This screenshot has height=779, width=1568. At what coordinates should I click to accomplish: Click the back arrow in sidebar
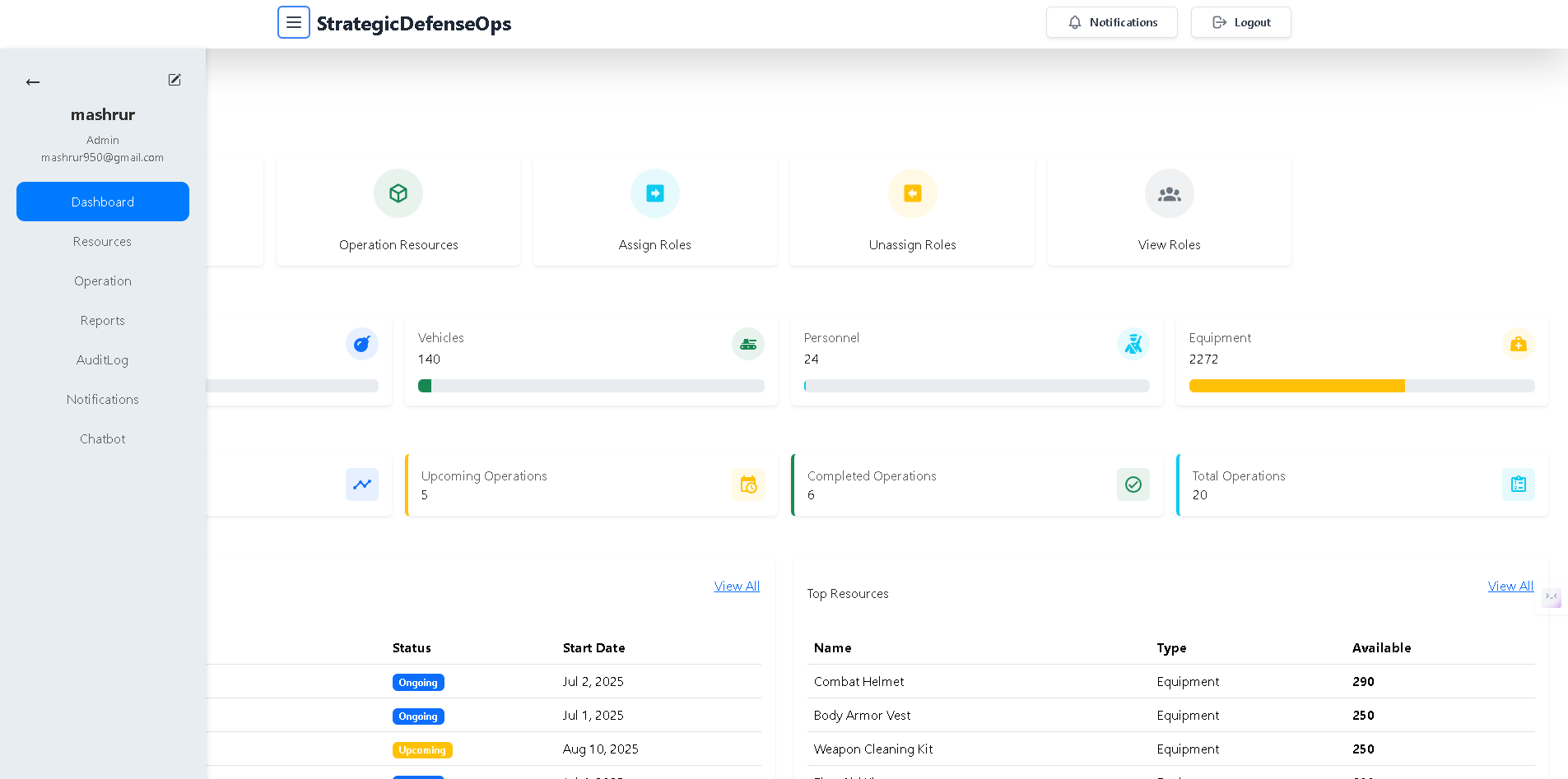tap(33, 82)
